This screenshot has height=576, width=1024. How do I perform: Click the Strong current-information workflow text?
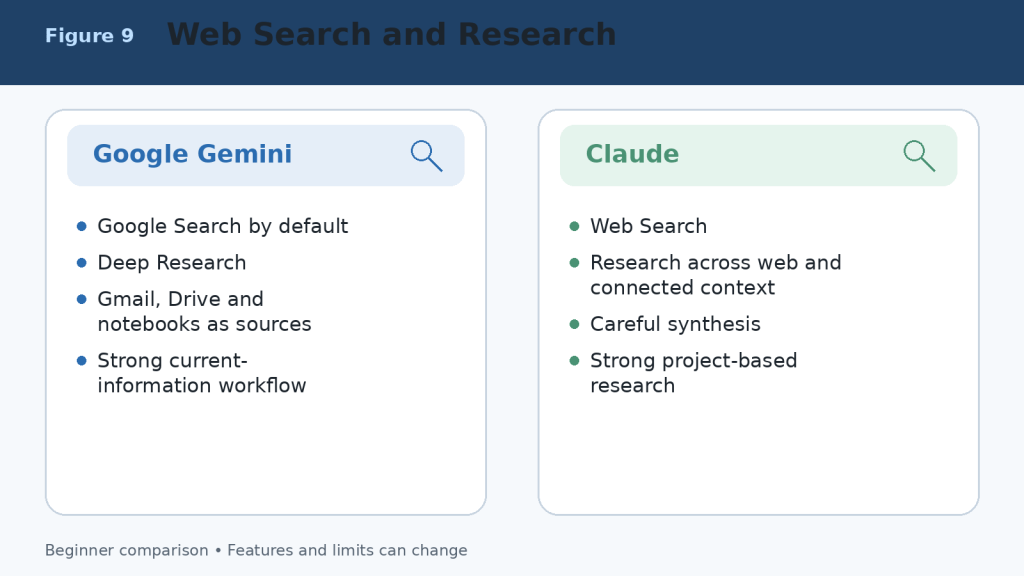pyautogui.click(x=202, y=373)
